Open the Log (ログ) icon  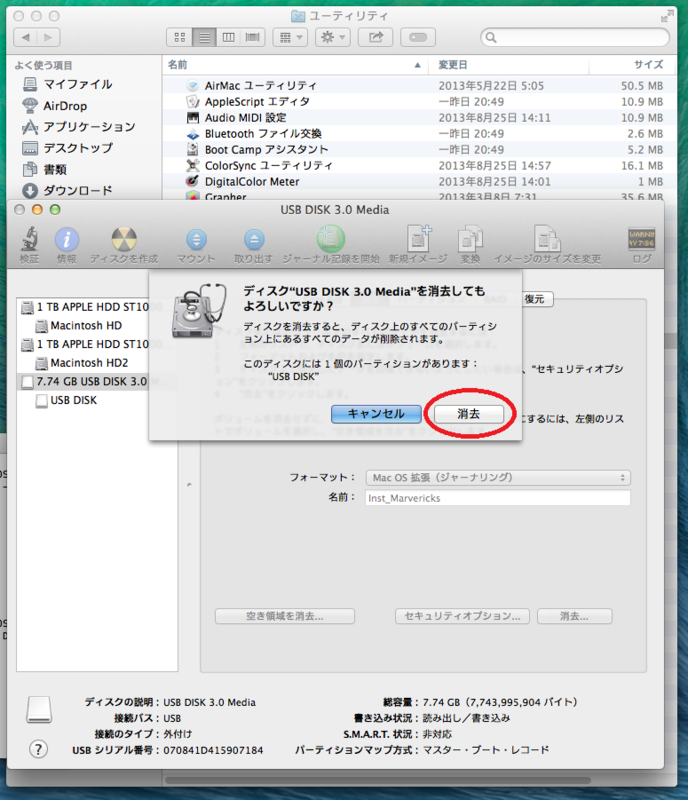coord(642,239)
